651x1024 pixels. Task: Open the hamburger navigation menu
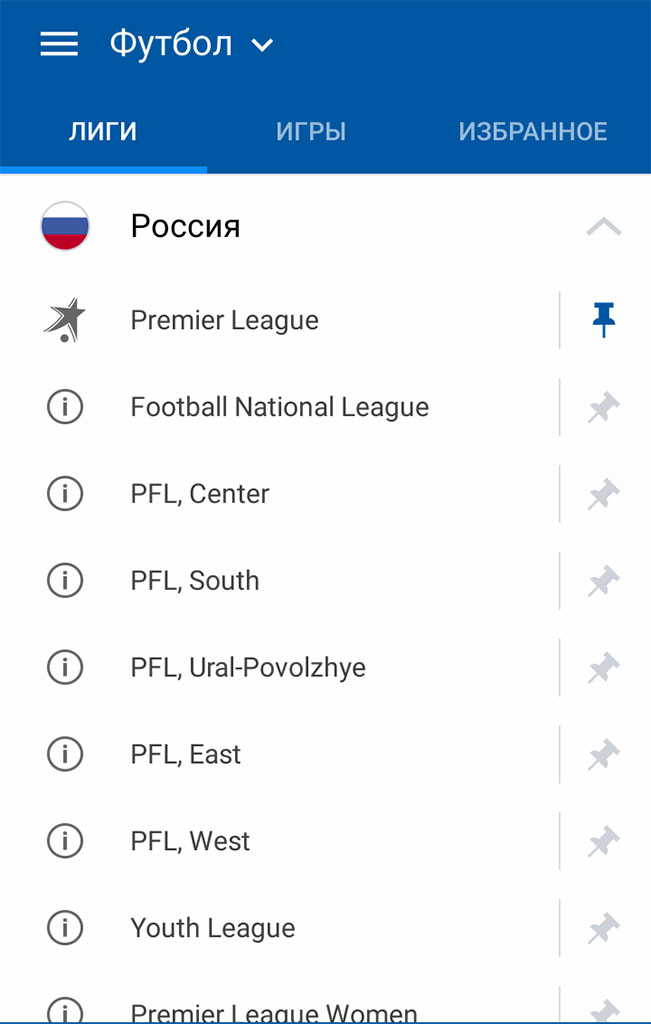click(59, 44)
